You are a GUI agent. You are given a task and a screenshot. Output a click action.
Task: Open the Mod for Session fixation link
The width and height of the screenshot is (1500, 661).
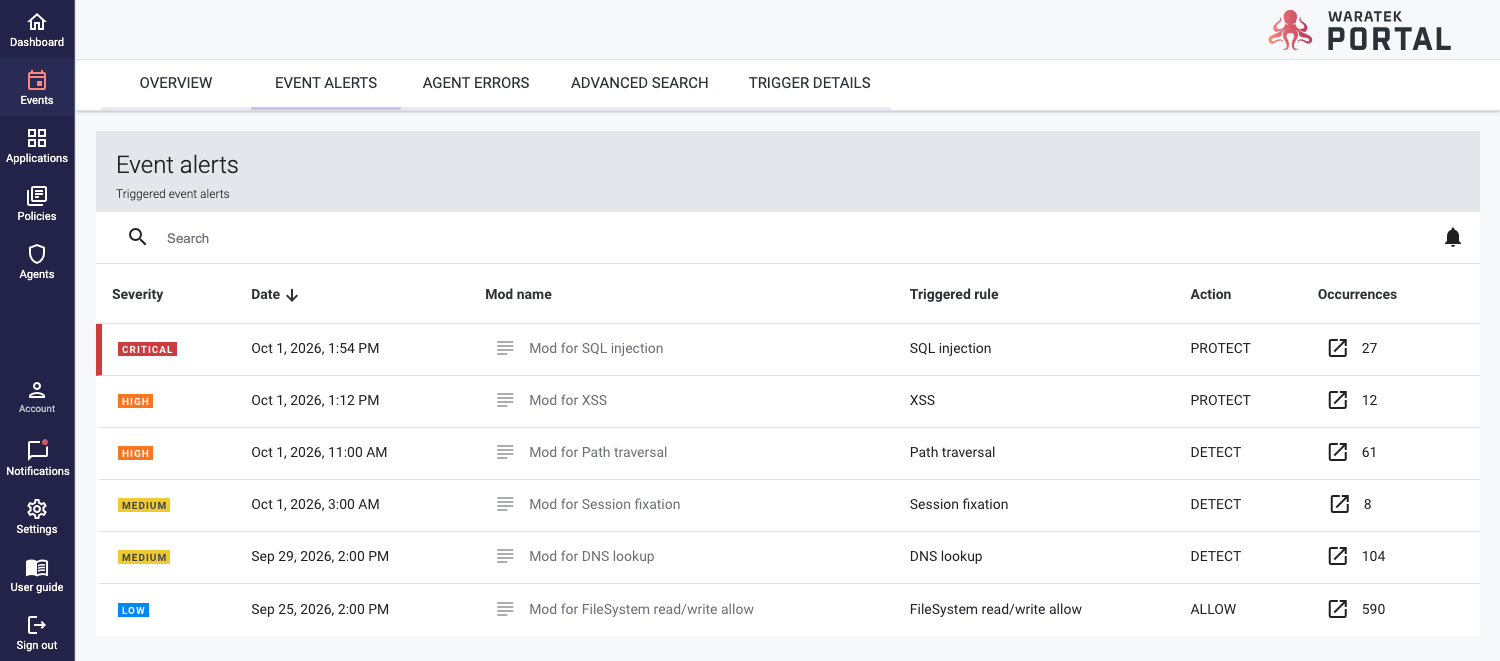coord(605,504)
